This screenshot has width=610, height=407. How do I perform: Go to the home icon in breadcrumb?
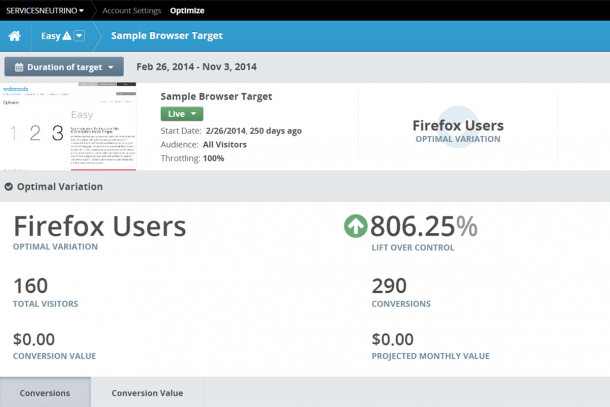15,36
